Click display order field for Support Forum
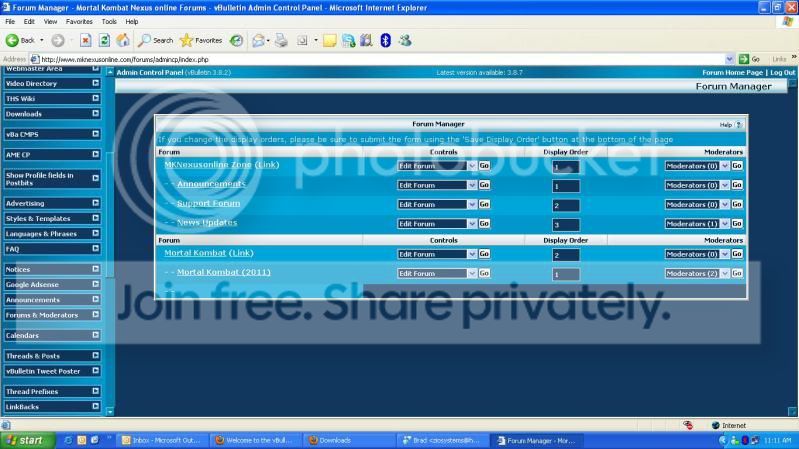The image size is (799, 449). click(x=566, y=205)
